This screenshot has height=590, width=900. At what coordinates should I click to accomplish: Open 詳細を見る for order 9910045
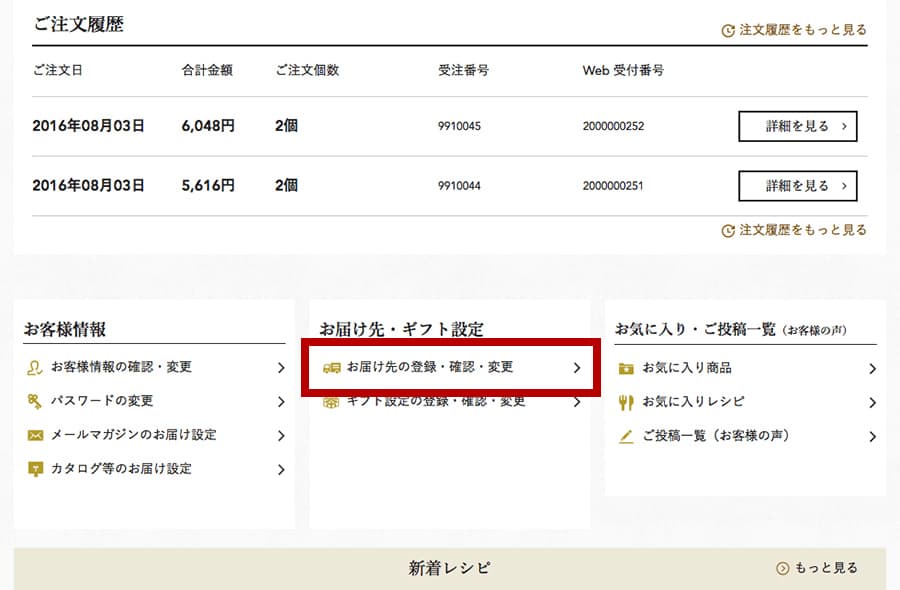797,126
